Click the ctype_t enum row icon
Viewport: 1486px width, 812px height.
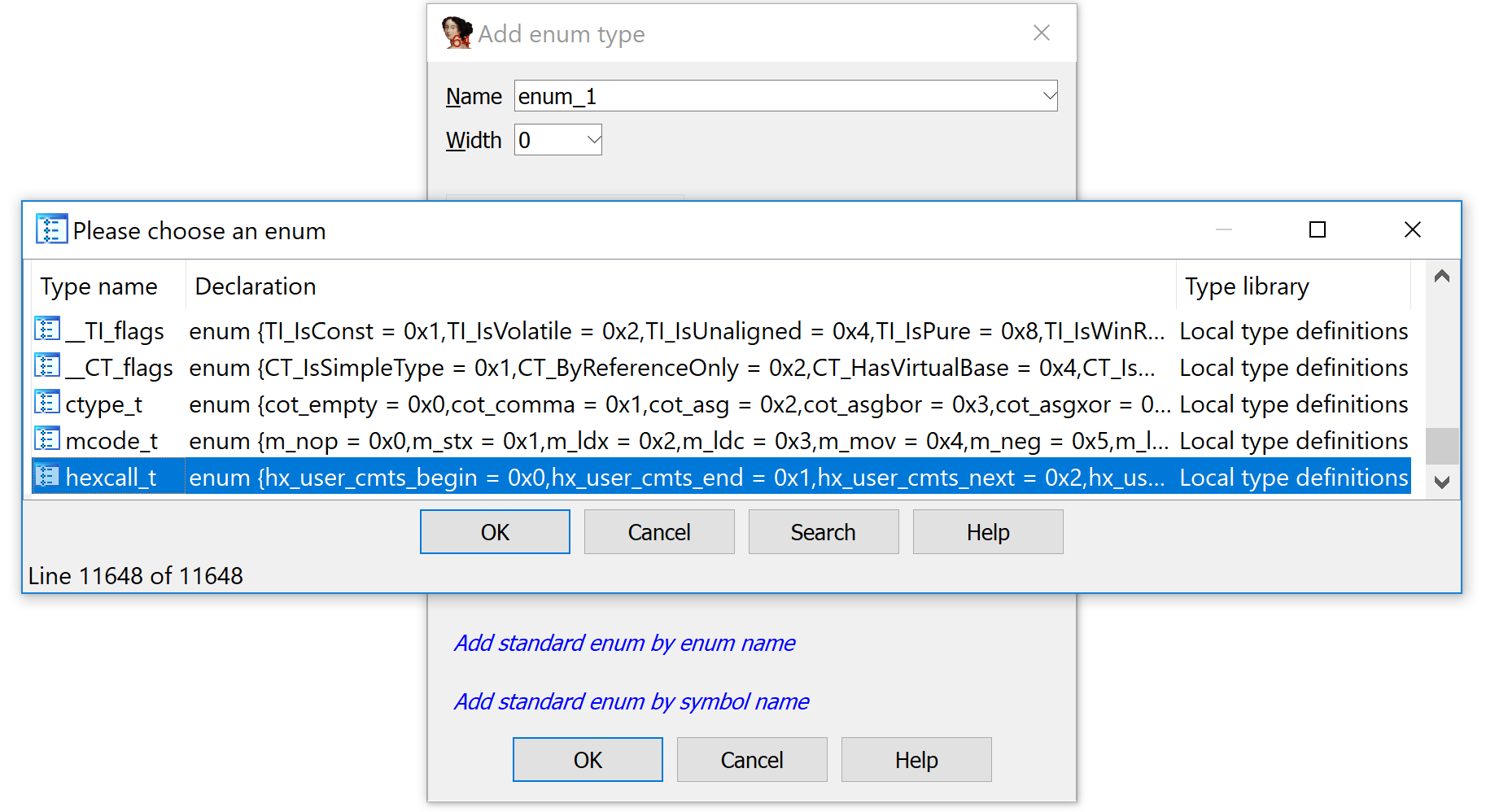coord(47,403)
